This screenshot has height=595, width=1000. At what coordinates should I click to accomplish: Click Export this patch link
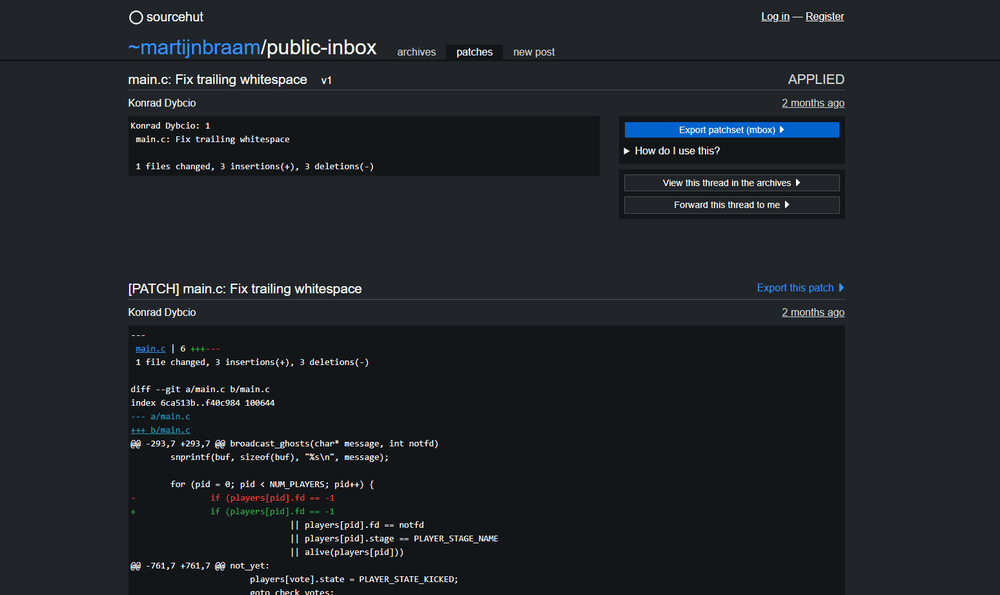800,288
